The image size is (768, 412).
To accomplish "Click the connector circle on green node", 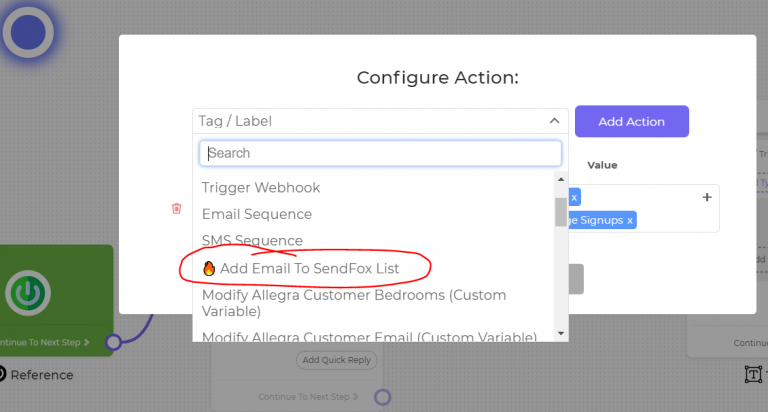I will pos(113,342).
